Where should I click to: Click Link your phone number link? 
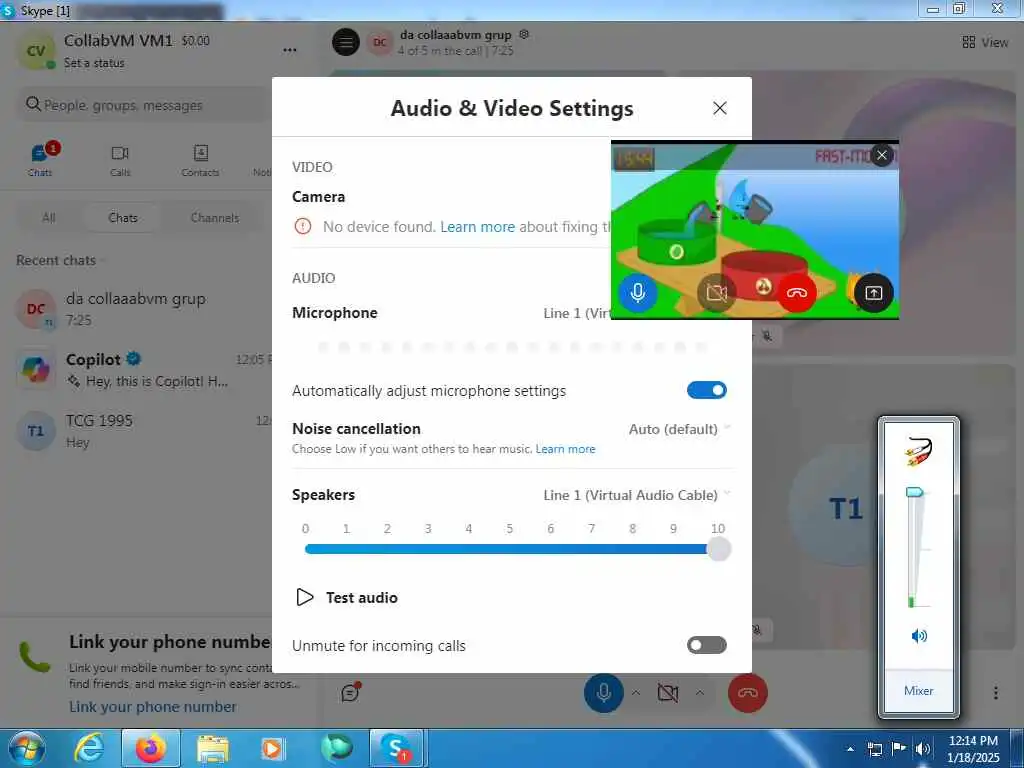click(x=153, y=707)
